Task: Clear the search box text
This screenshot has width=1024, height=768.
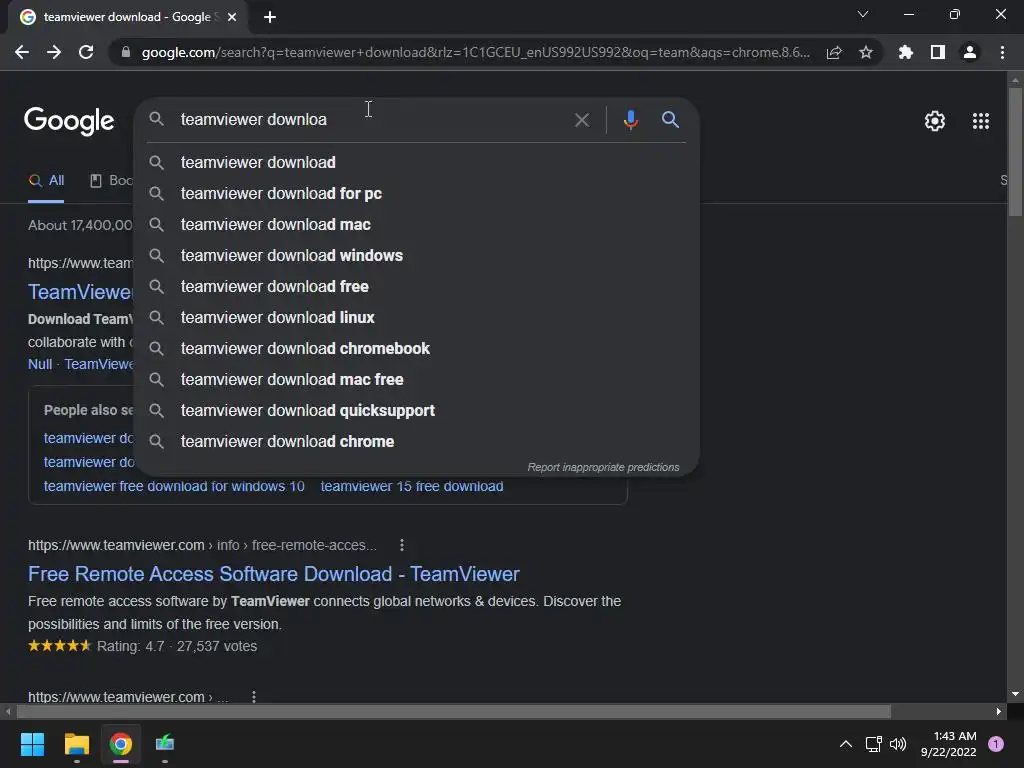Action: (581, 120)
